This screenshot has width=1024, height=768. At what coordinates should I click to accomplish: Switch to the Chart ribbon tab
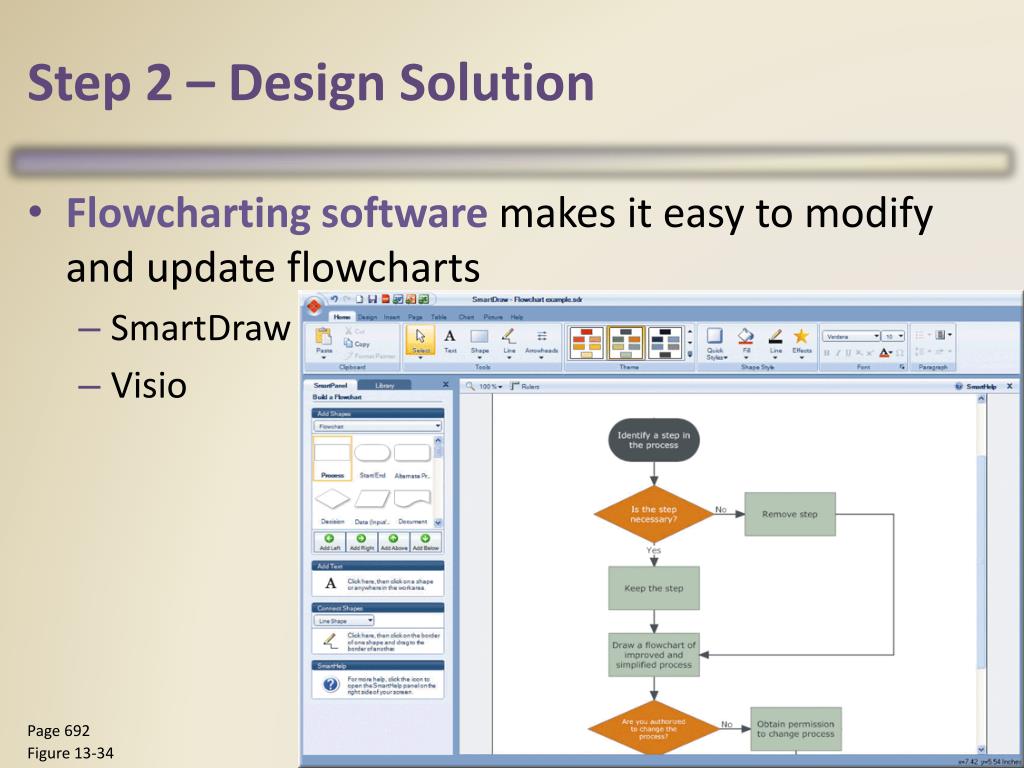click(466, 317)
